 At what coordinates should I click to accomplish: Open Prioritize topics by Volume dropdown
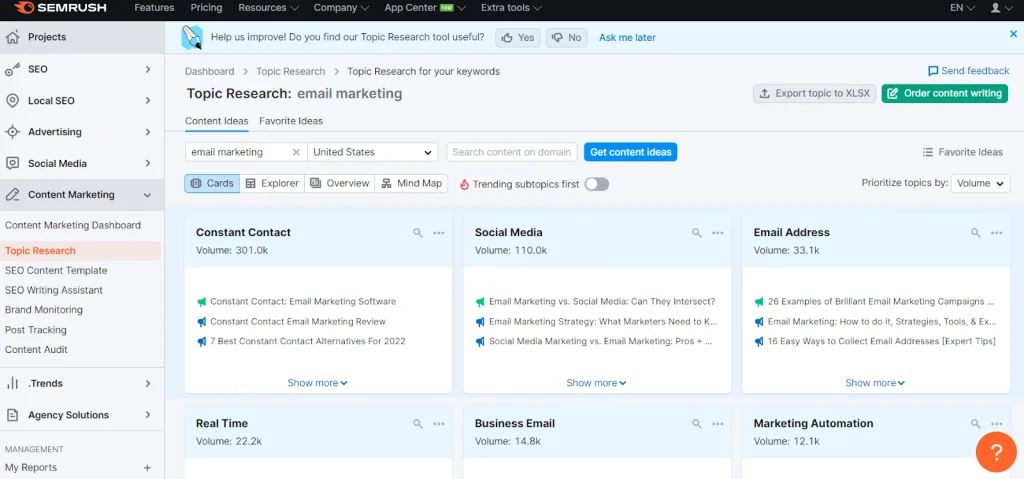tap(981, 184)
